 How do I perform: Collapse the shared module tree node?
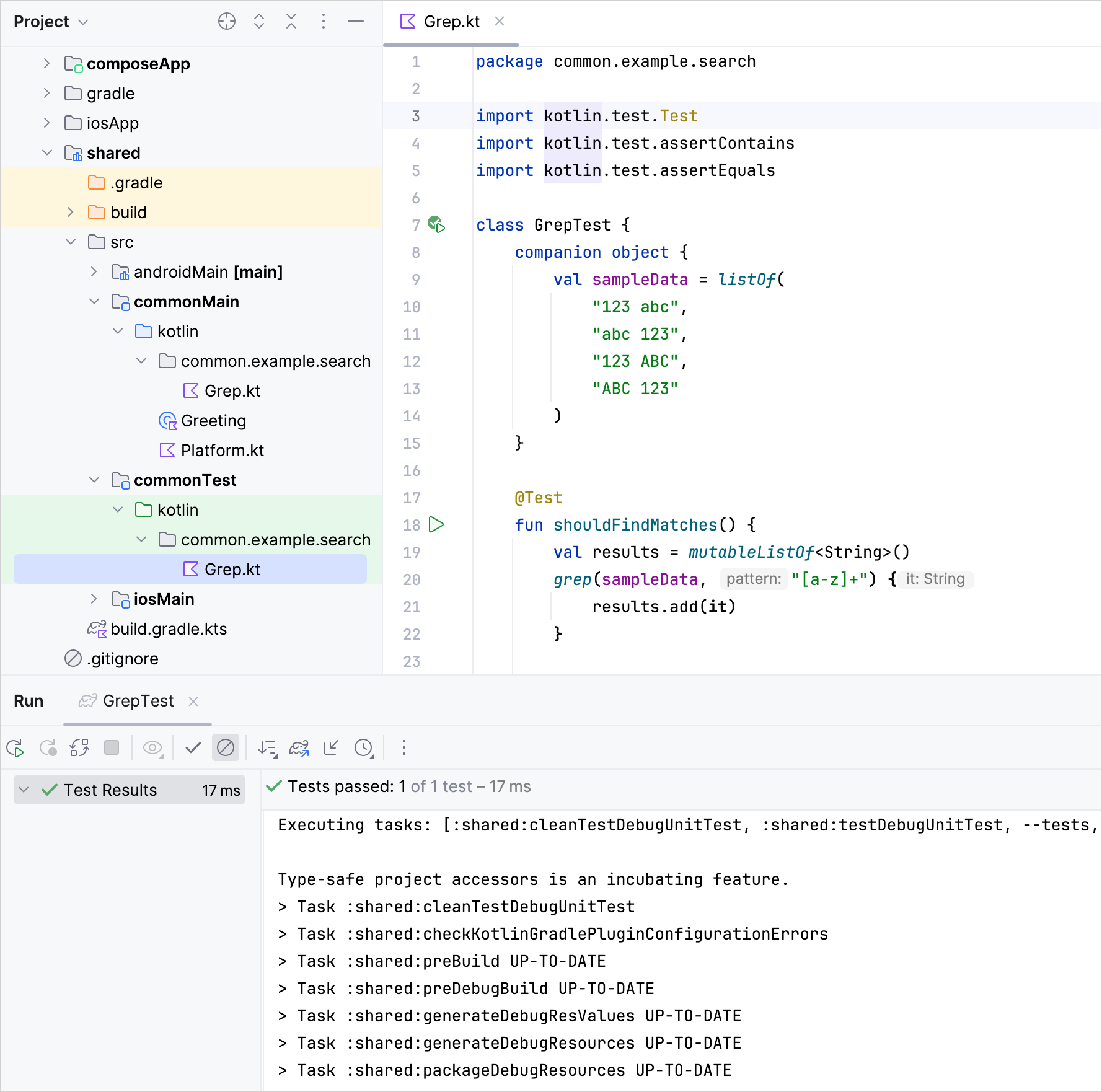48,152
